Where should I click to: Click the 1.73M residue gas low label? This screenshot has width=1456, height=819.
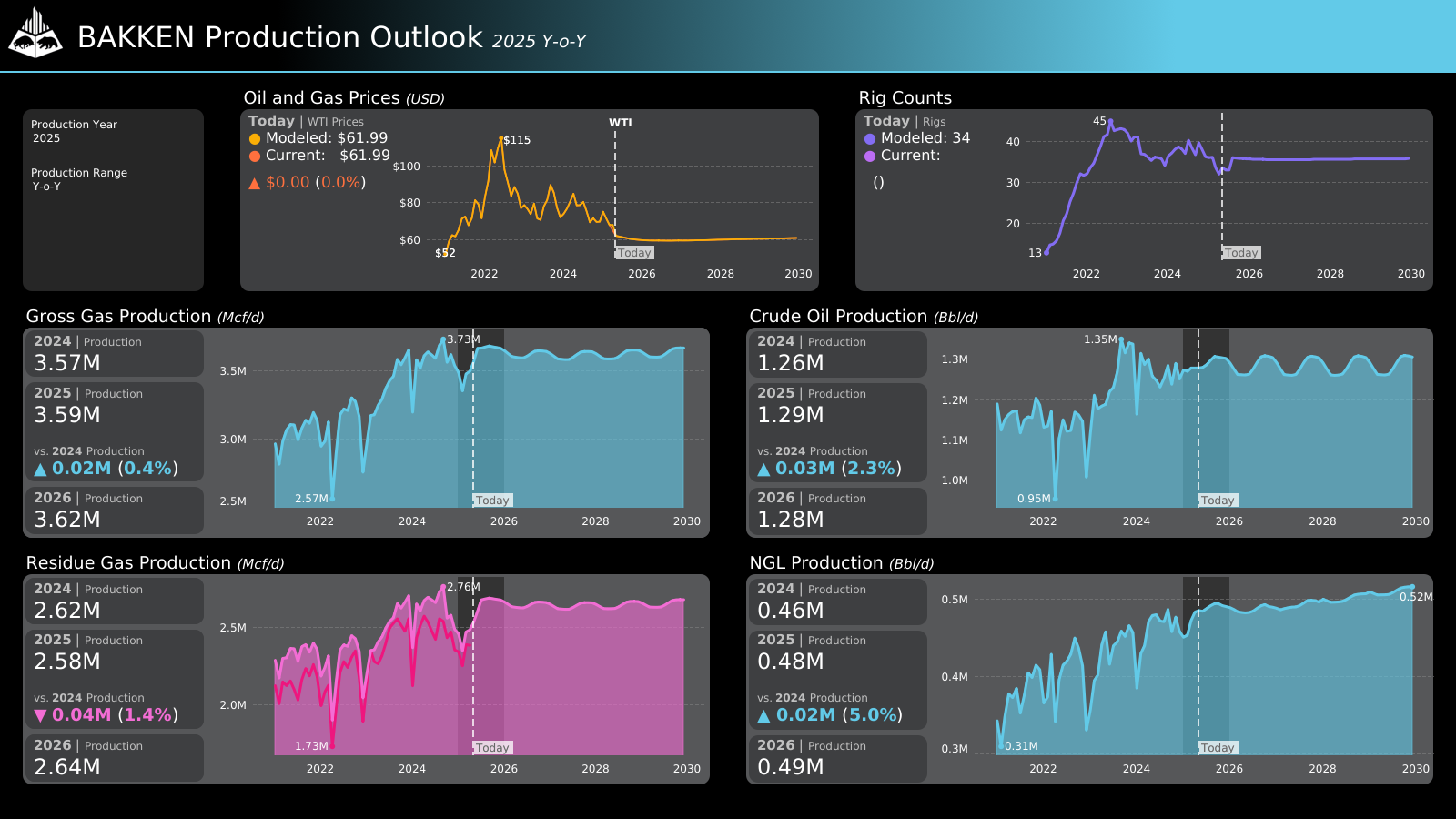tap(311, 746)
